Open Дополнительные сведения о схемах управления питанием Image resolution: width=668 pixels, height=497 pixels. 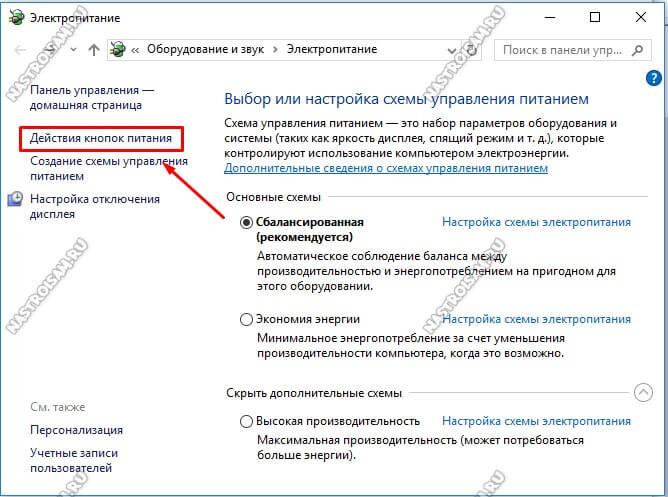386,168
